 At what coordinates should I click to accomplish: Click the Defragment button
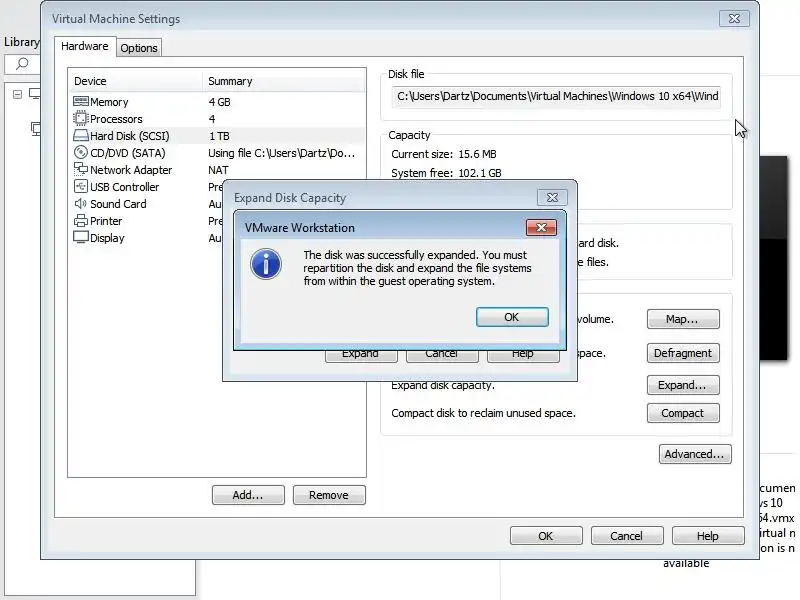[x=683, y=353]
